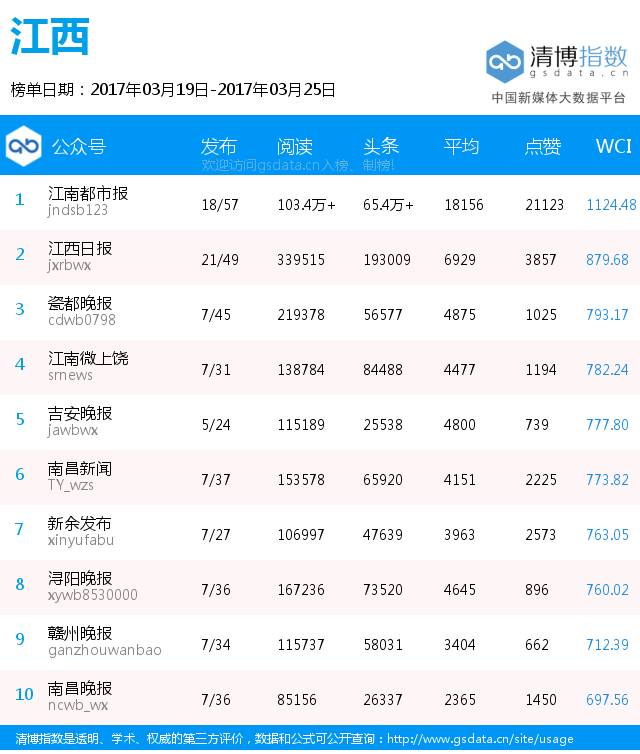Select account ID jndsb123
640x754 pixels.
pos(77,210)
